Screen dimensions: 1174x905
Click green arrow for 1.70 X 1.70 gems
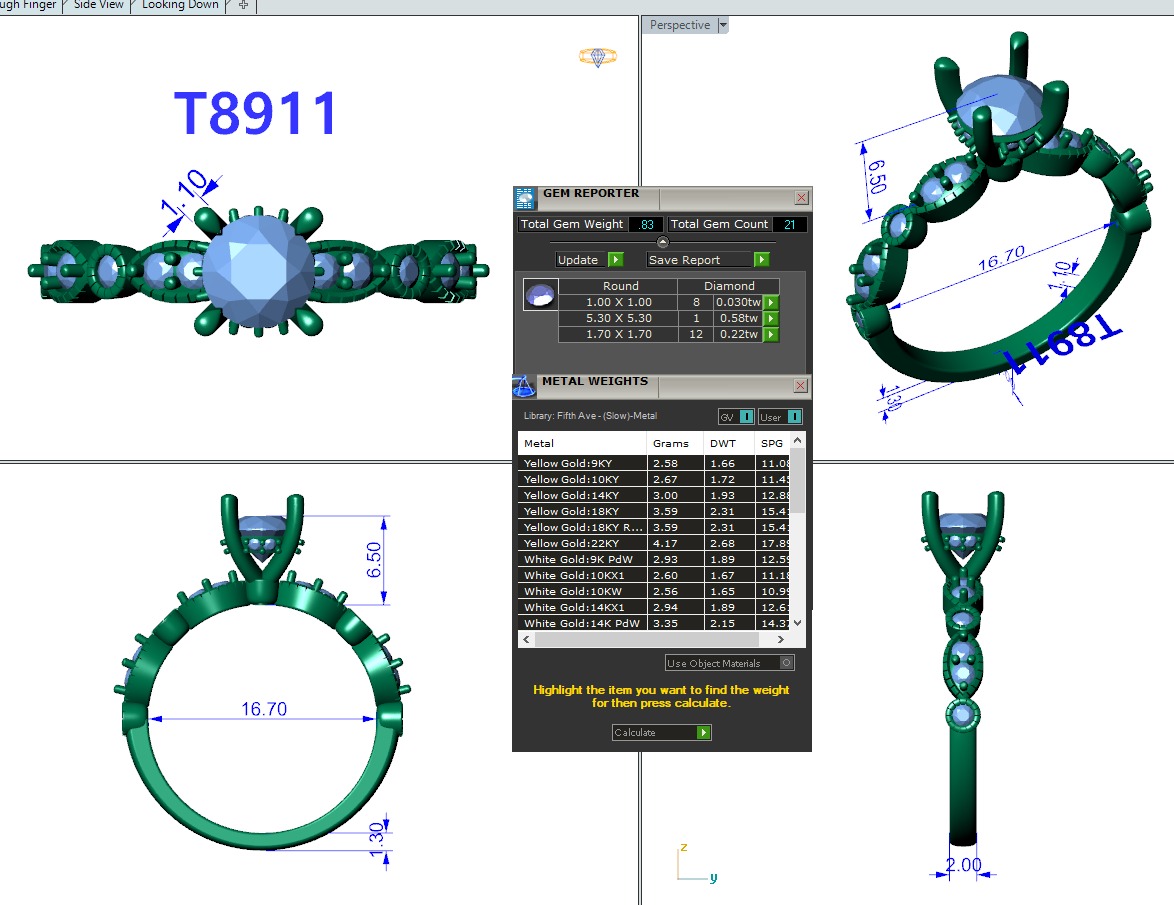pyautogui.click(x=771, y=335)
